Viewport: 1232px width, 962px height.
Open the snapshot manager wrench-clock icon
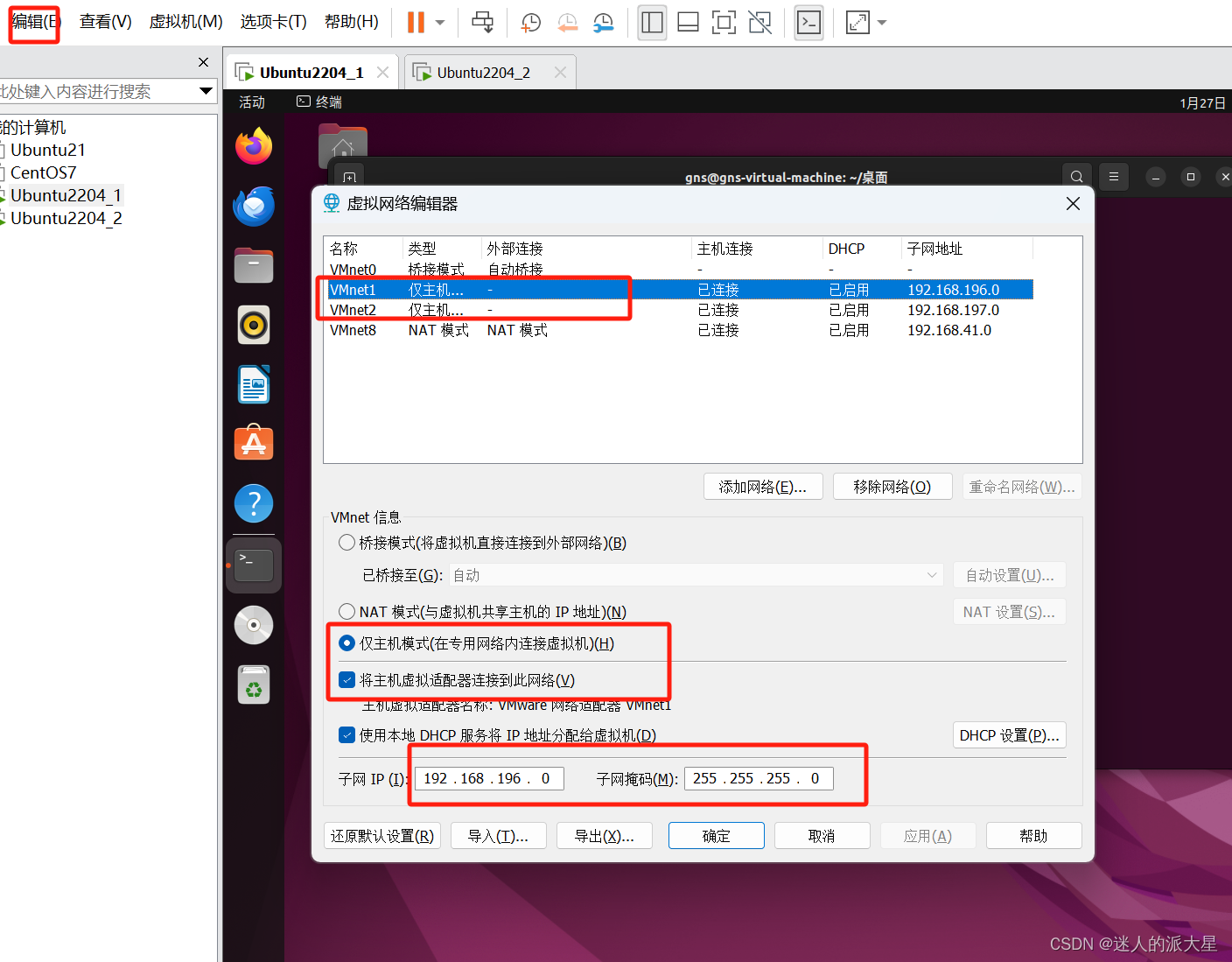[x=603, y=23]
